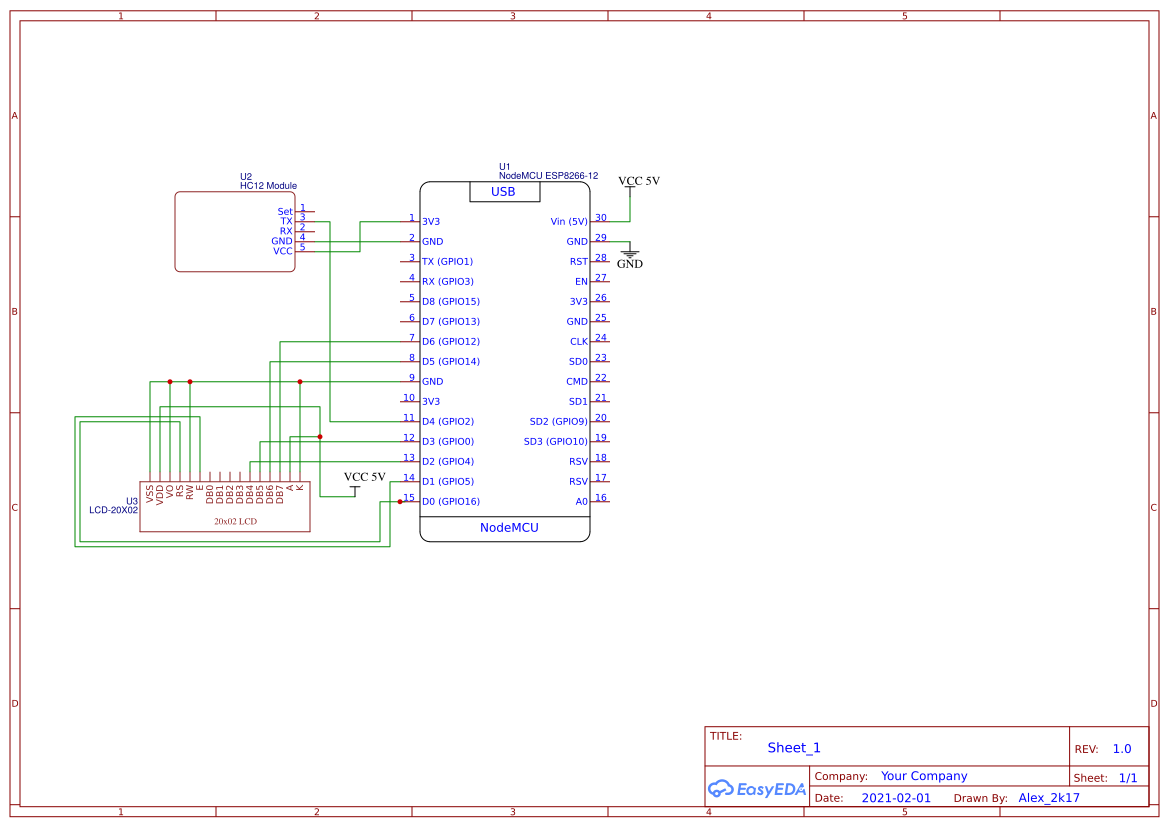The height and width of the screenshot is (827, 1169).
Task: Click the Your Company field
Action: pyautogui.click(x=923, y=775)
